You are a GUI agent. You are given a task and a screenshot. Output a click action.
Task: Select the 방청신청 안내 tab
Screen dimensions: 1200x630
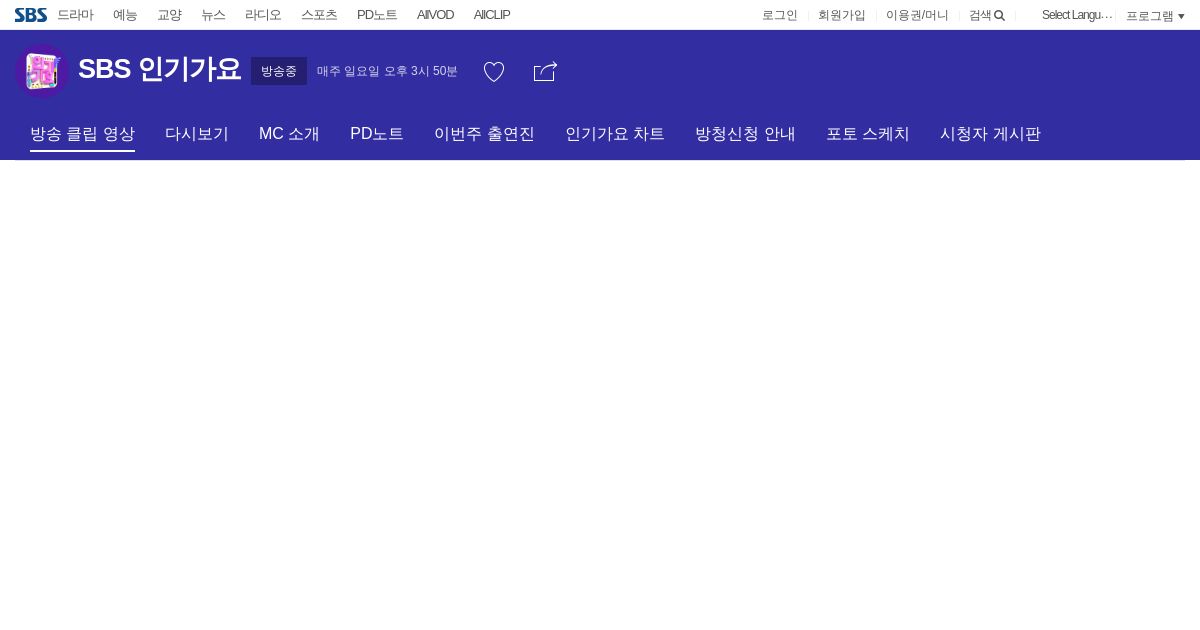click(x=745, y=134)
